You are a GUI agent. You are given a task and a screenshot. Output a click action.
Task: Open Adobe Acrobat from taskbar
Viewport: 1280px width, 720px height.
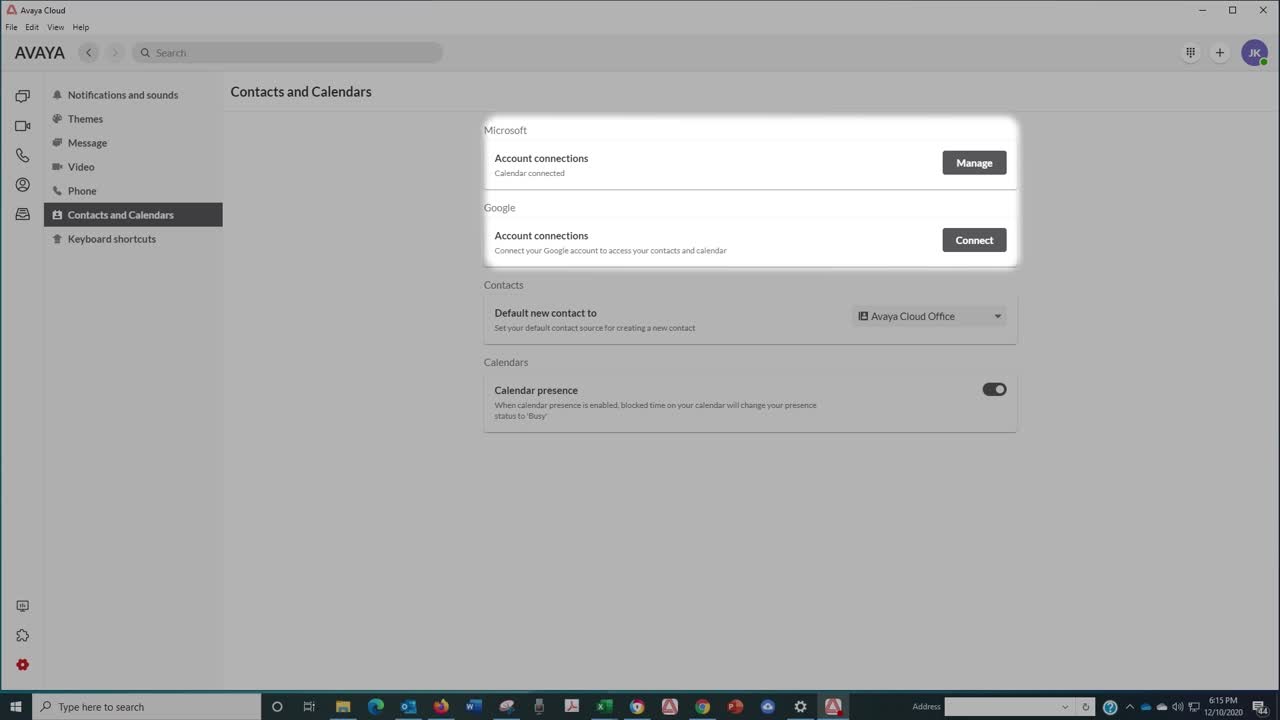[x=571, y=707]
